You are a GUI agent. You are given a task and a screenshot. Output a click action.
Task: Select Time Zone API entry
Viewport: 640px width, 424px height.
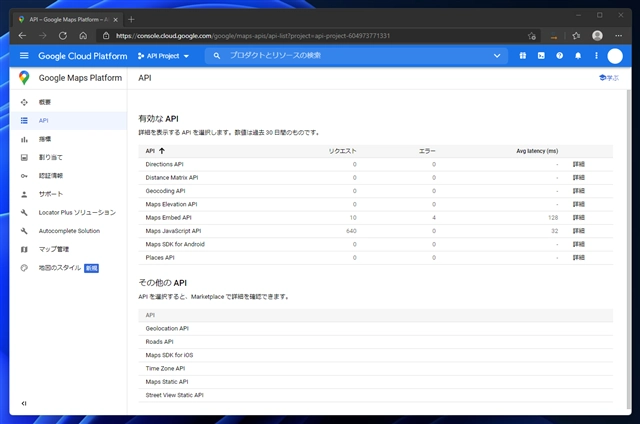(165, 368)
